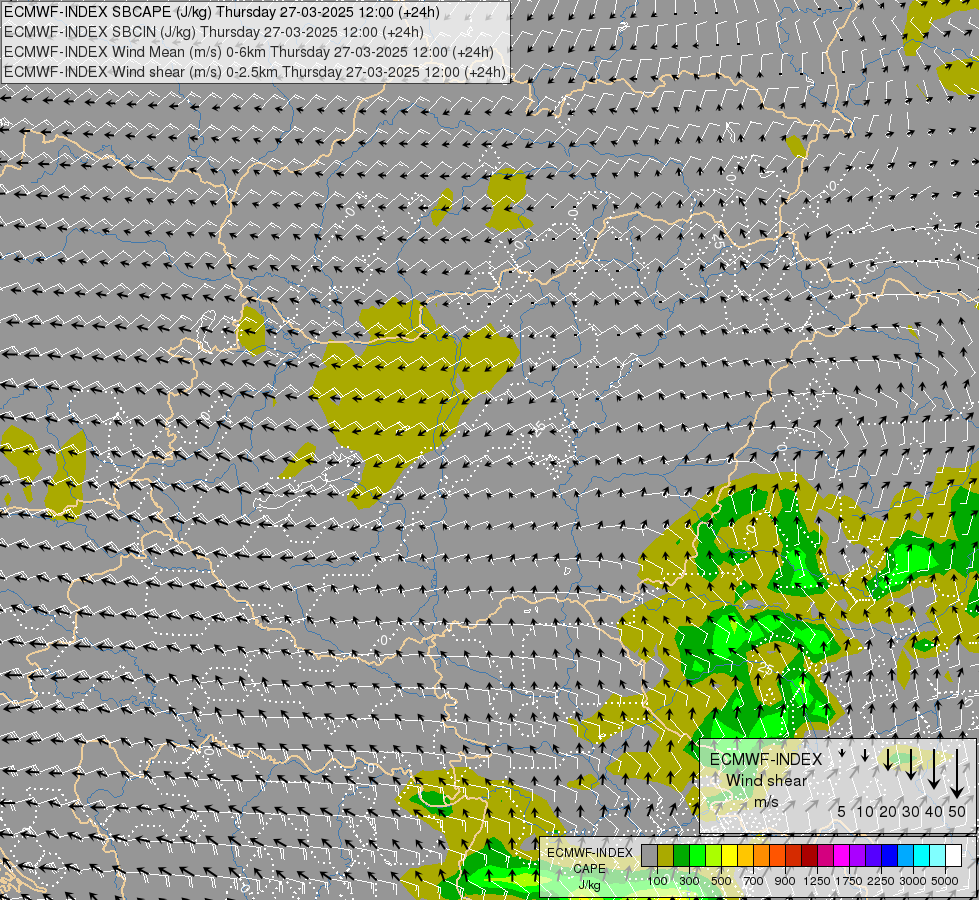The image size is (979, 900).
Task: Click the '900' tick label in CAPE legend
Action: pyautogui.click(x=785, y=881)
